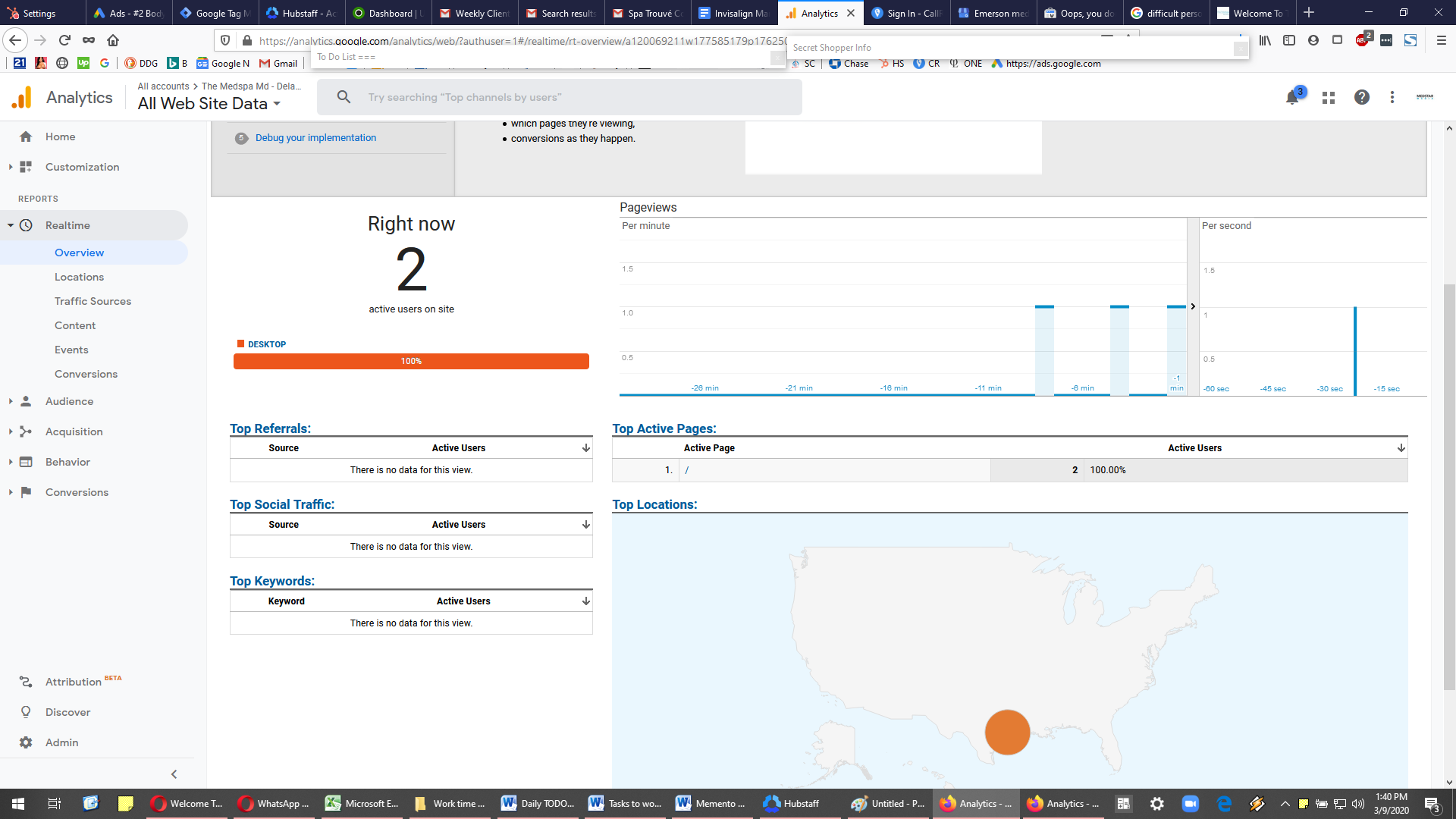Click the help question mark icon
This screenshot has width=1456, height=819.
[x=1362, y=97]
